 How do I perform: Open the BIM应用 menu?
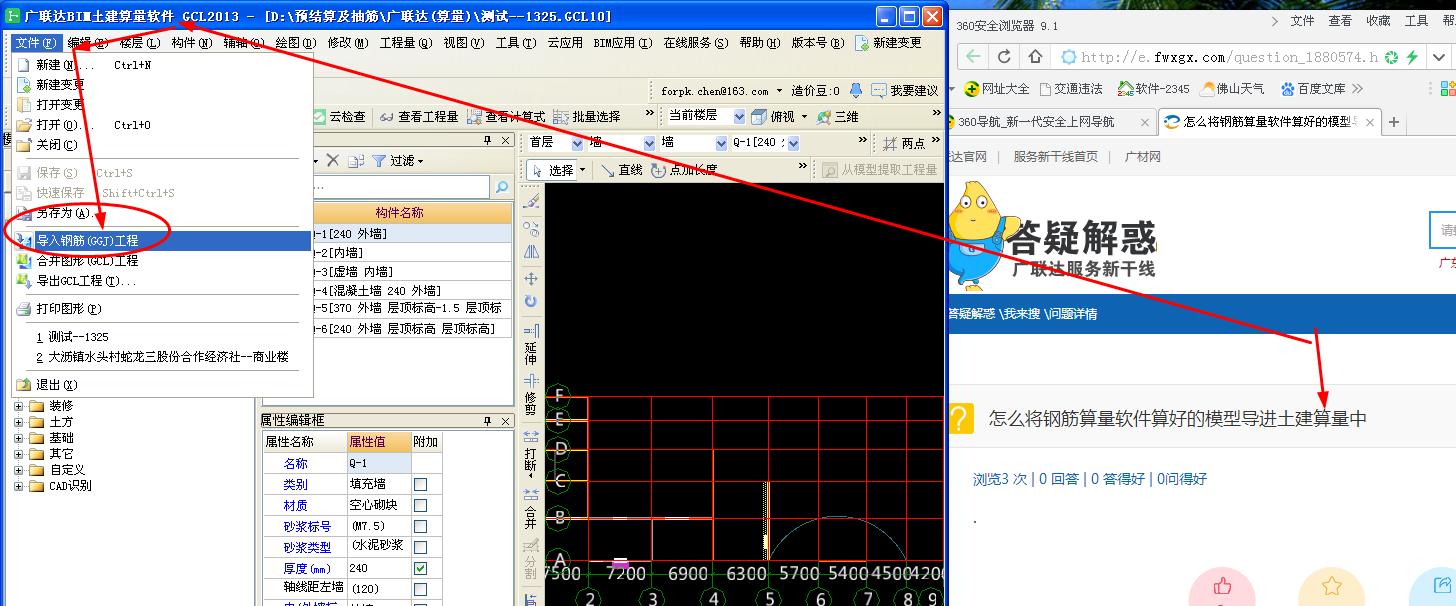[x=622, y=43]
